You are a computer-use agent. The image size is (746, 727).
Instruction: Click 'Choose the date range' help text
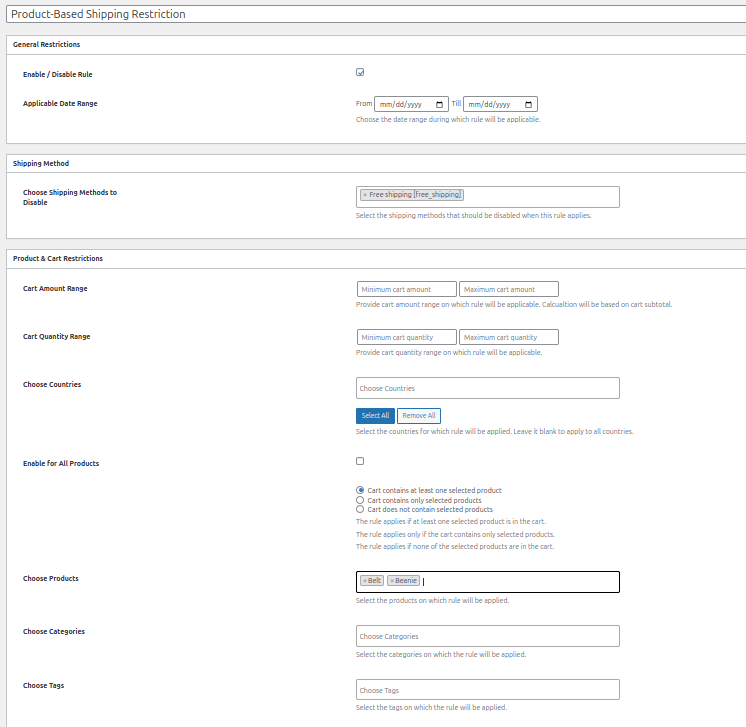448,119
